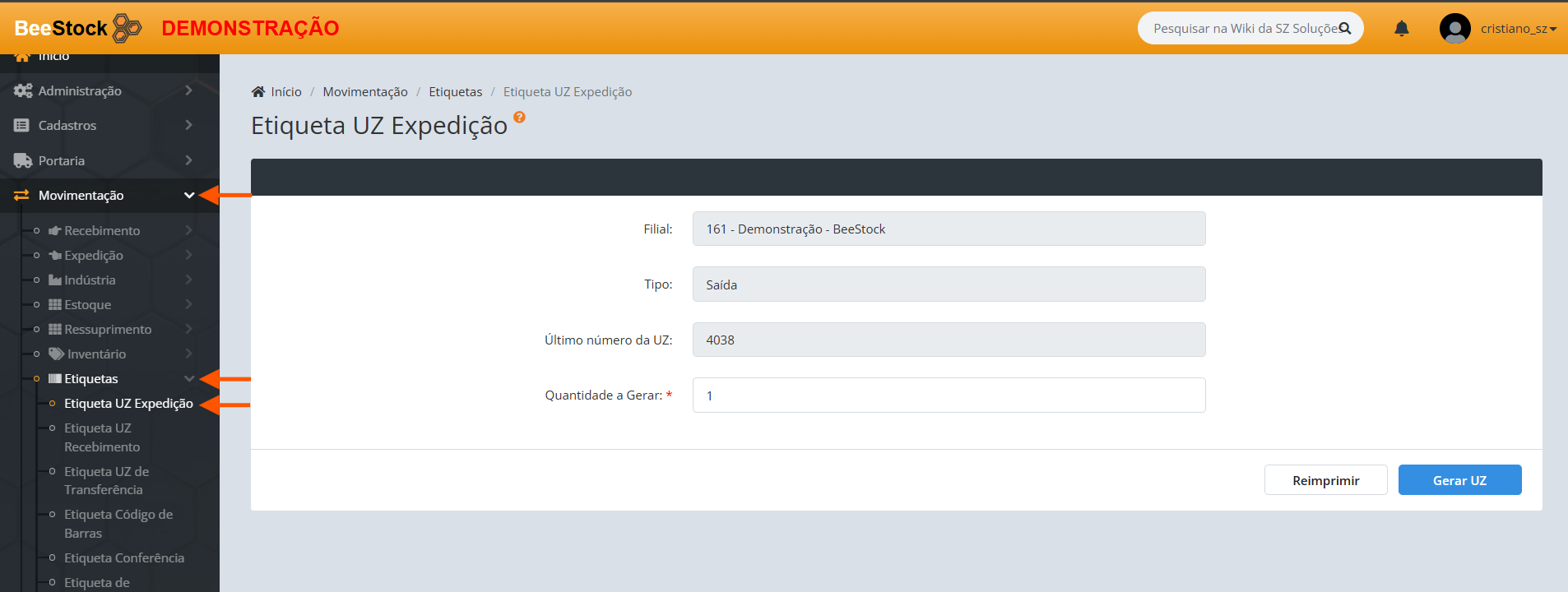Viewport: 1568px width, 592px height.
Task: Click the Cadastros list icon
Action: coord(22,126)
